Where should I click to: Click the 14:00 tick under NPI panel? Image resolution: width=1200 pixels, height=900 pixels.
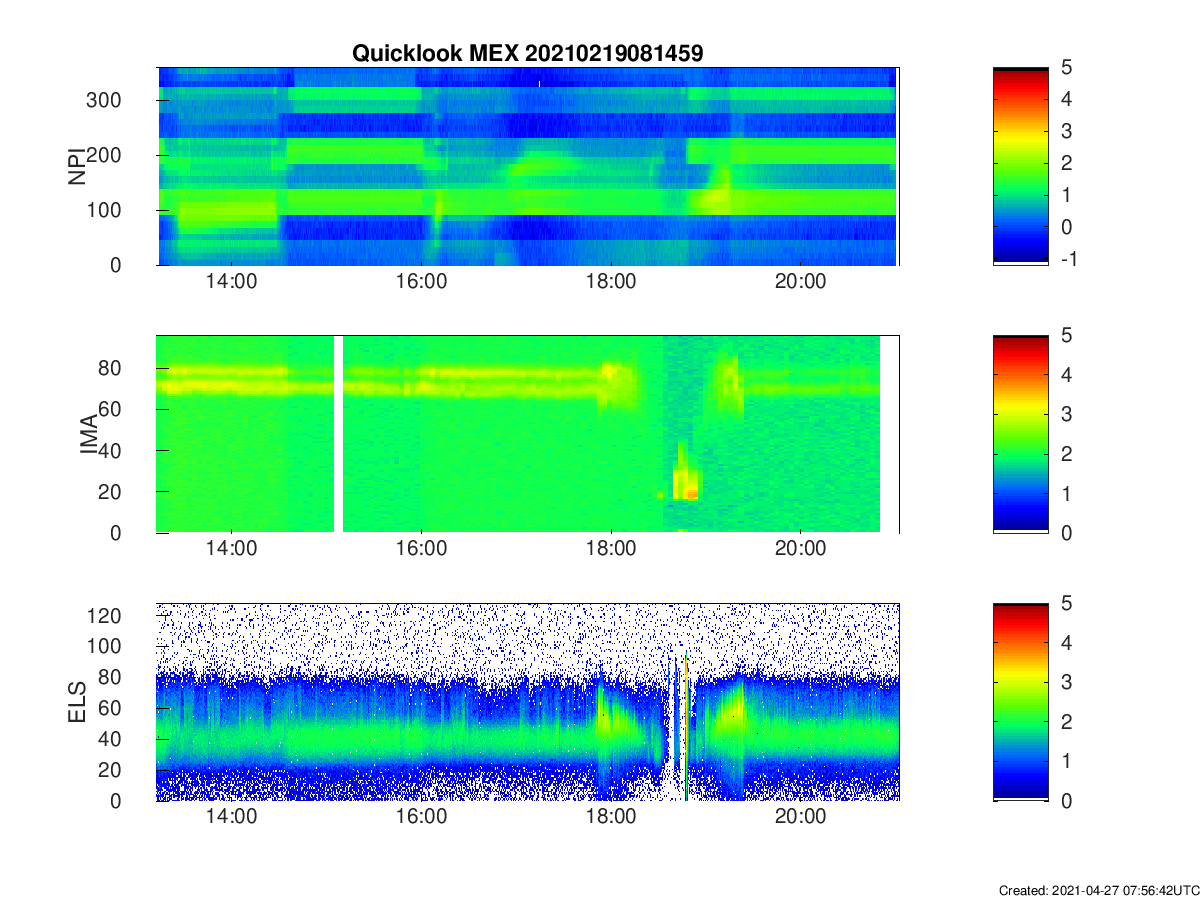(232, 282)
